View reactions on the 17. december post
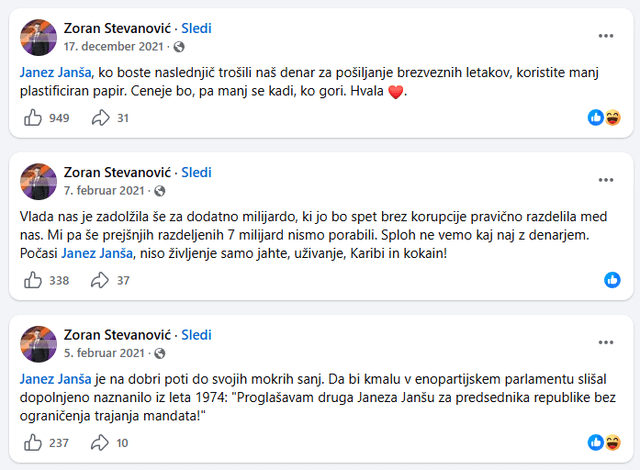Screen dimensions: 640x470 tap(605, 118)
